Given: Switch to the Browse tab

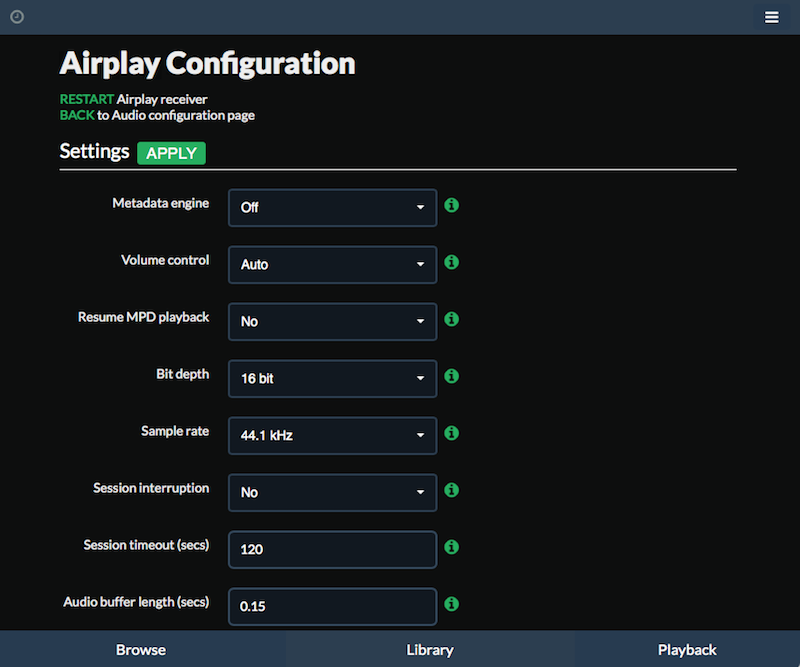Looking at the screenshot, I should [141, 650].
